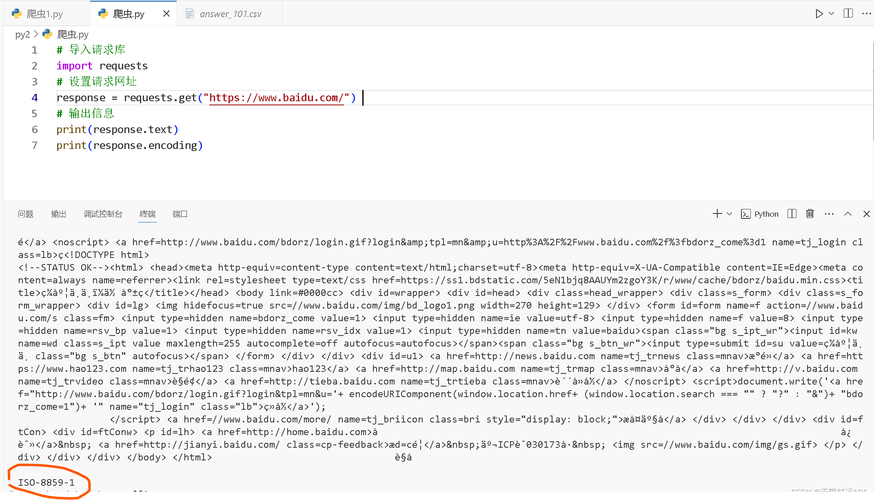Click py2 folder in breadcrumb
Screen dimensions: 874x500
22,35
